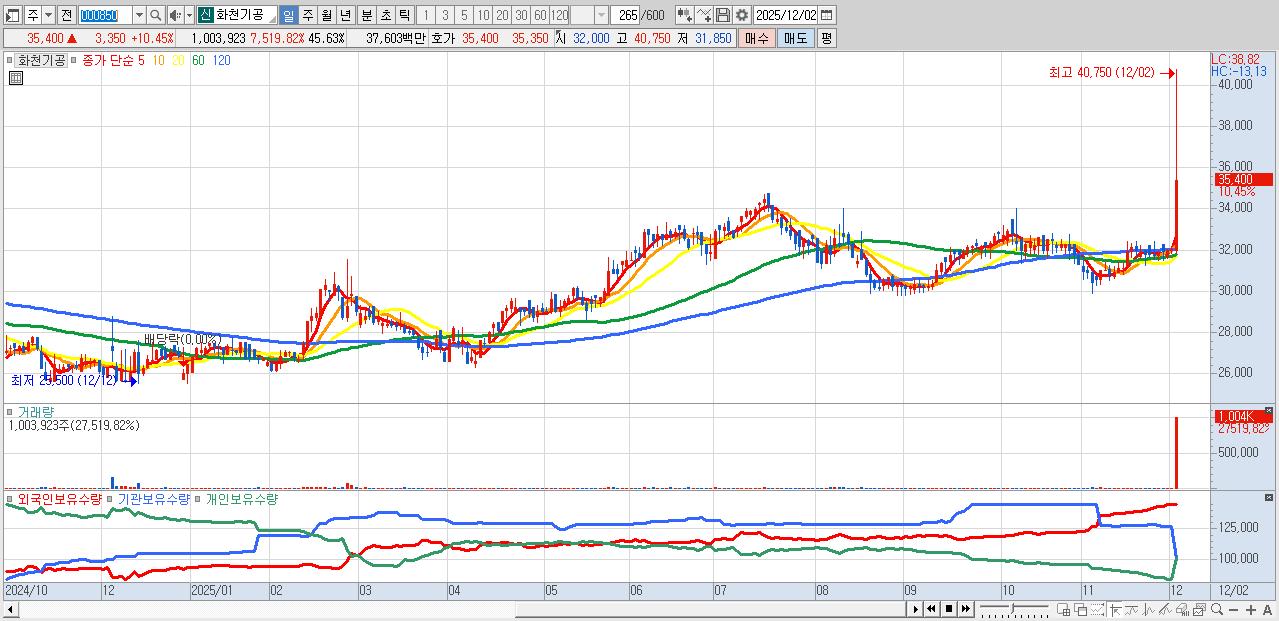Click the green 신 badge icon
Screen dimensions: 1279x621
point(204,15)
